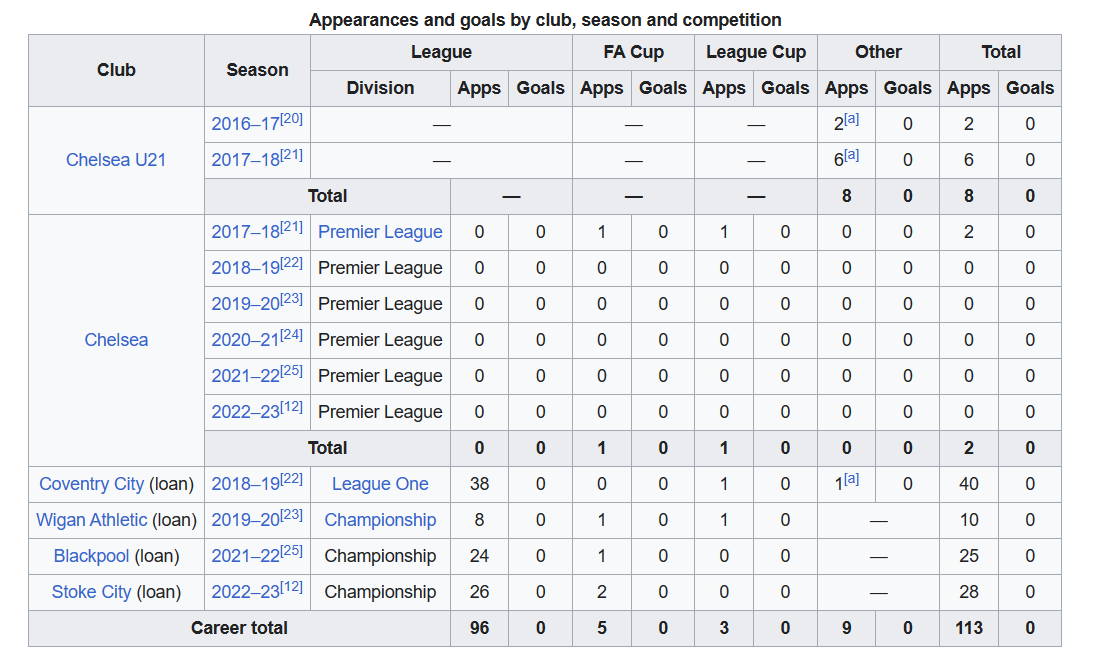1116x657 pixels.
Task: Click the Career total 113 apps cell
Action: point(969,629)
